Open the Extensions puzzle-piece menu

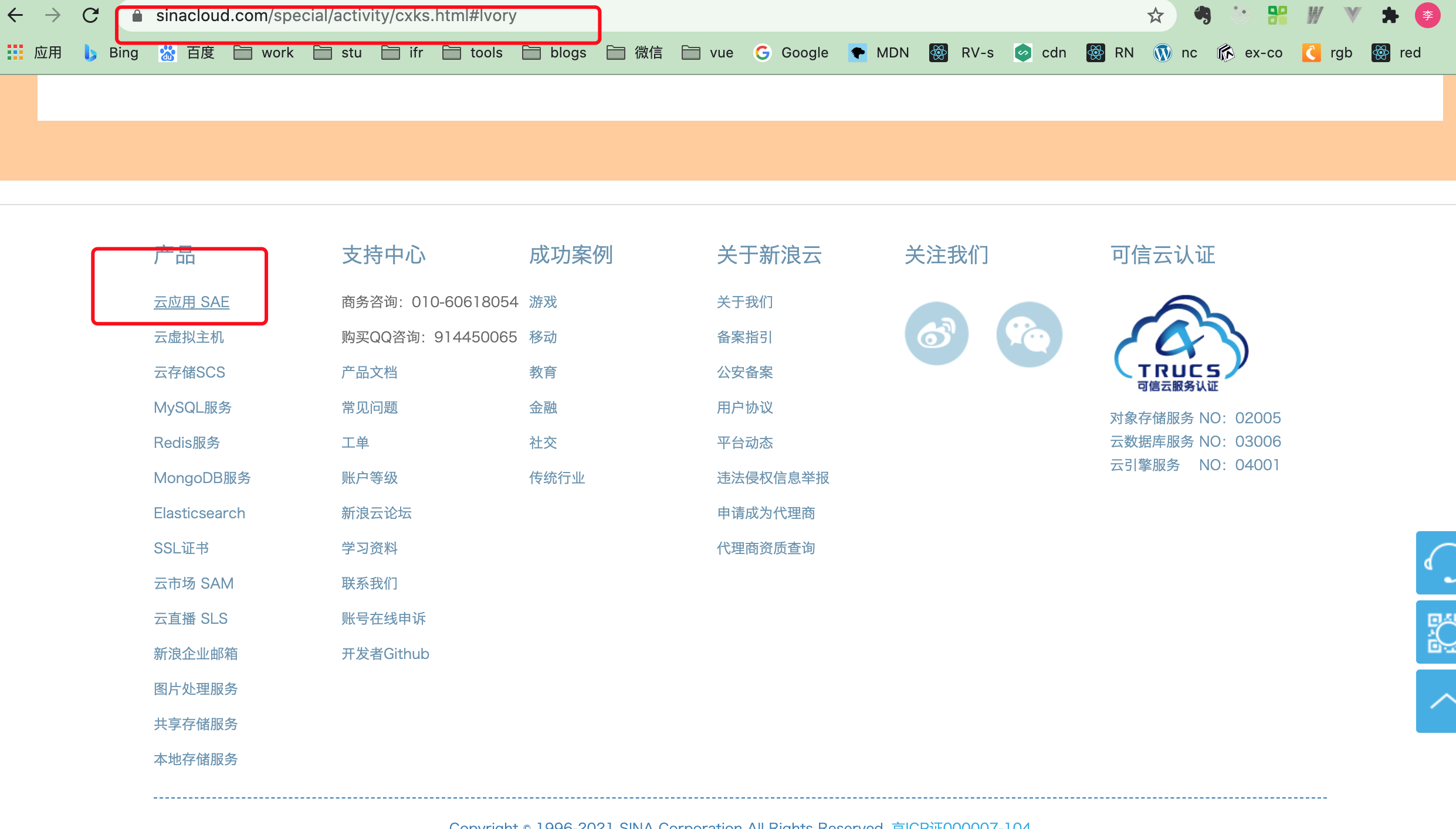click(x=1390, y=15)
